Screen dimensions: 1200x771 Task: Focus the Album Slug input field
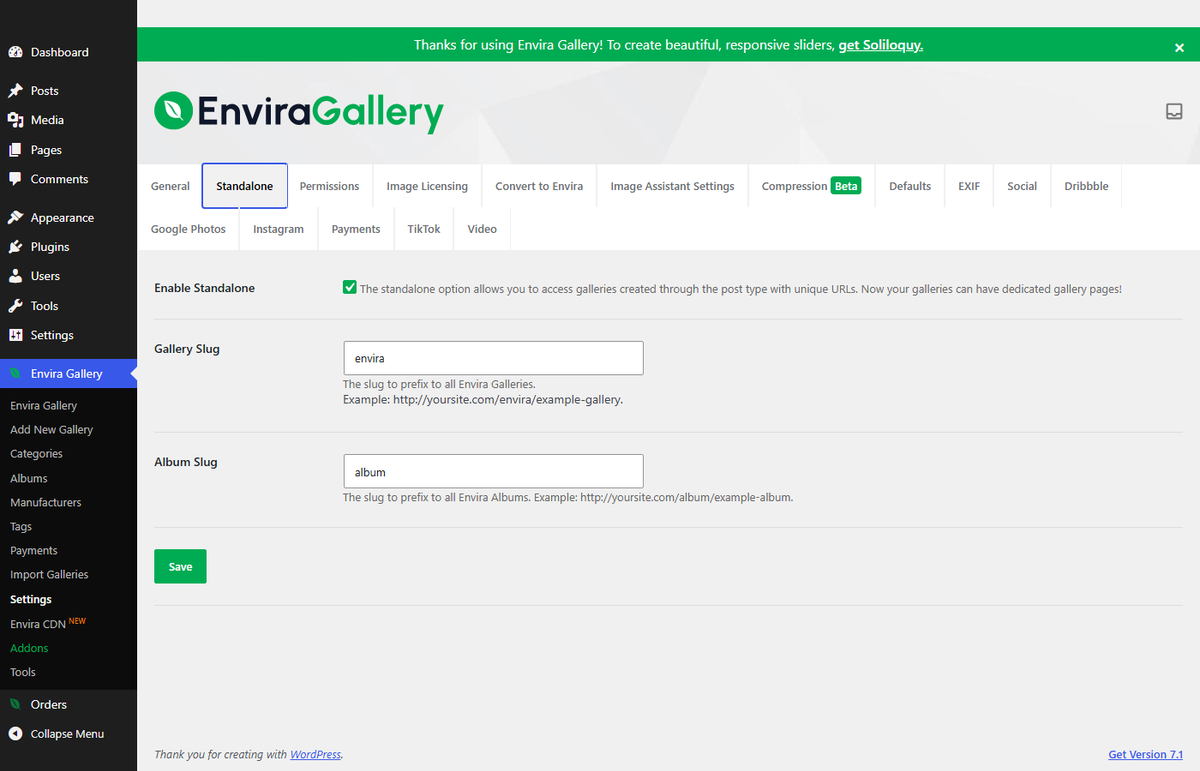493,471
